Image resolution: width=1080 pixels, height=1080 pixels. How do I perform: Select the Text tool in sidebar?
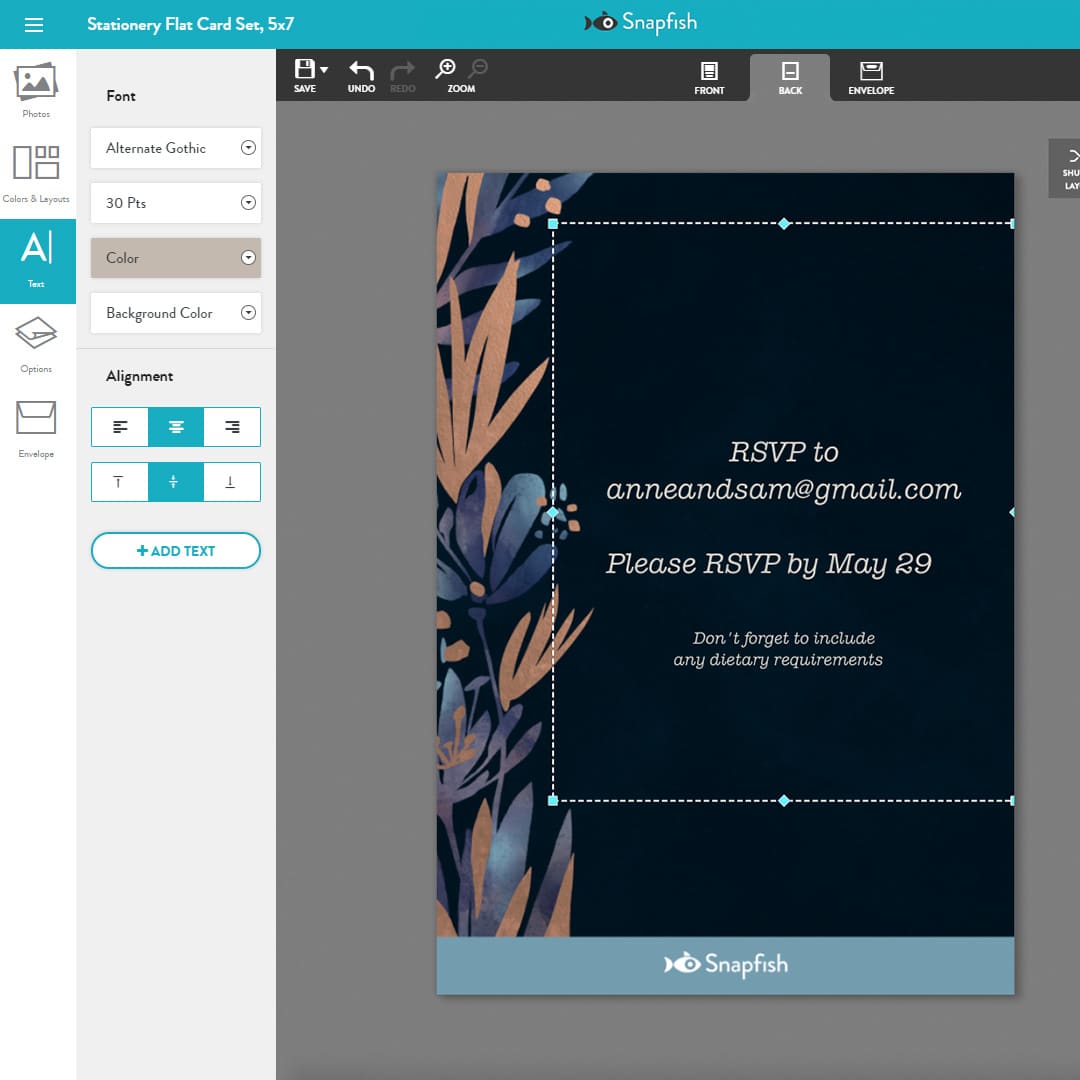(x=37, y=260)
